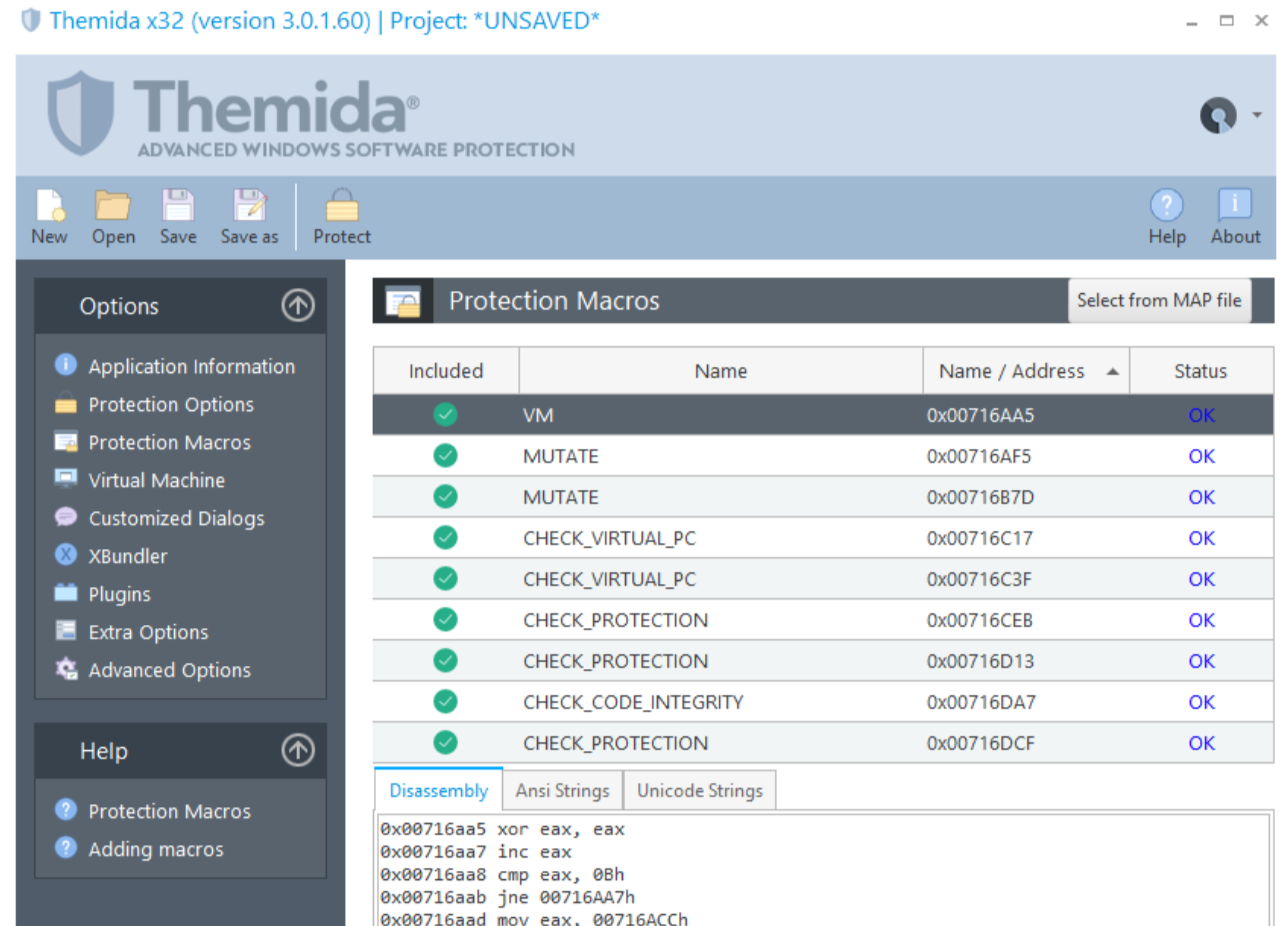Maximize the Themida window
The image size is (1282, 926).
[x=1227, y=21]
